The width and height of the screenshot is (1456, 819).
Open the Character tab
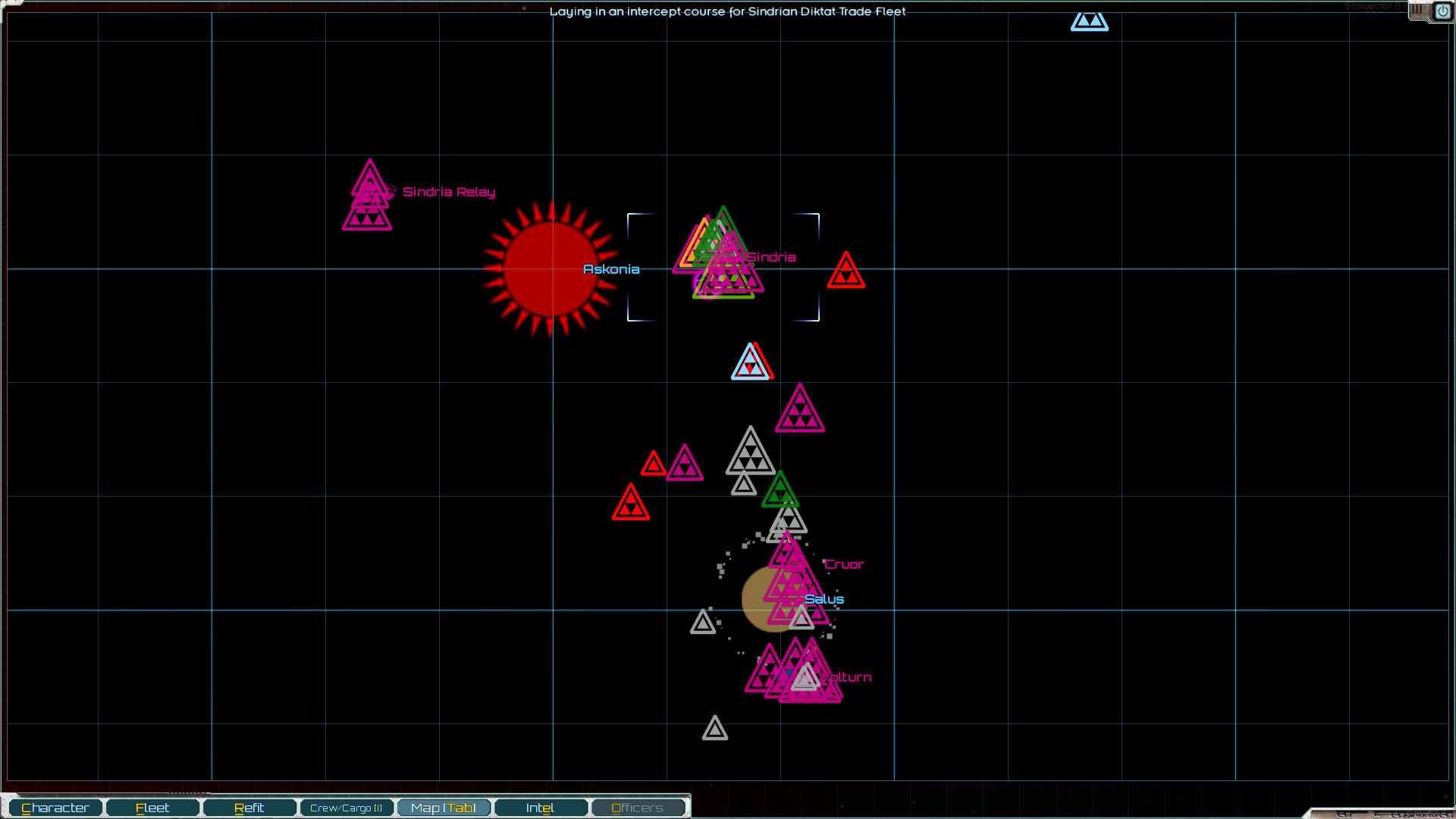55,808
